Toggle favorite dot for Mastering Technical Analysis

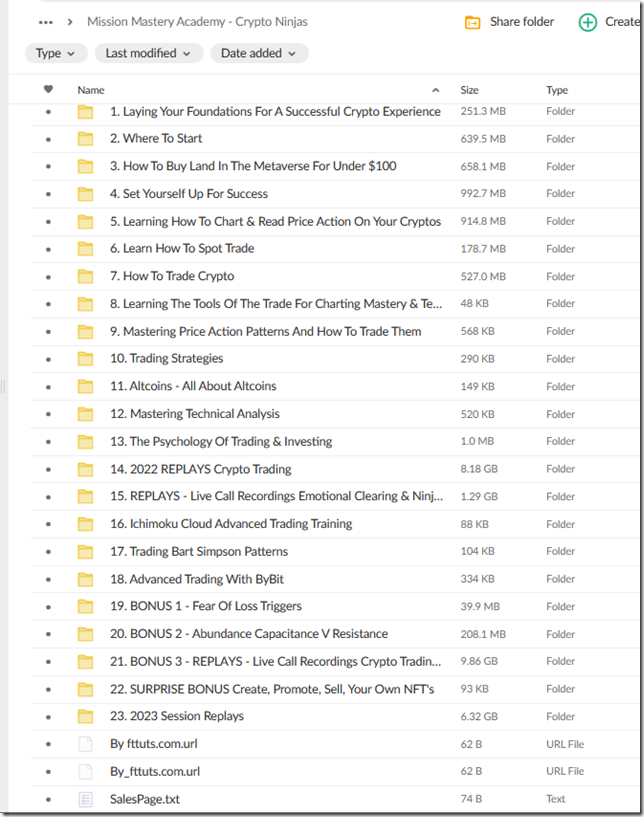pyautogui.click(x=48, y=414)
